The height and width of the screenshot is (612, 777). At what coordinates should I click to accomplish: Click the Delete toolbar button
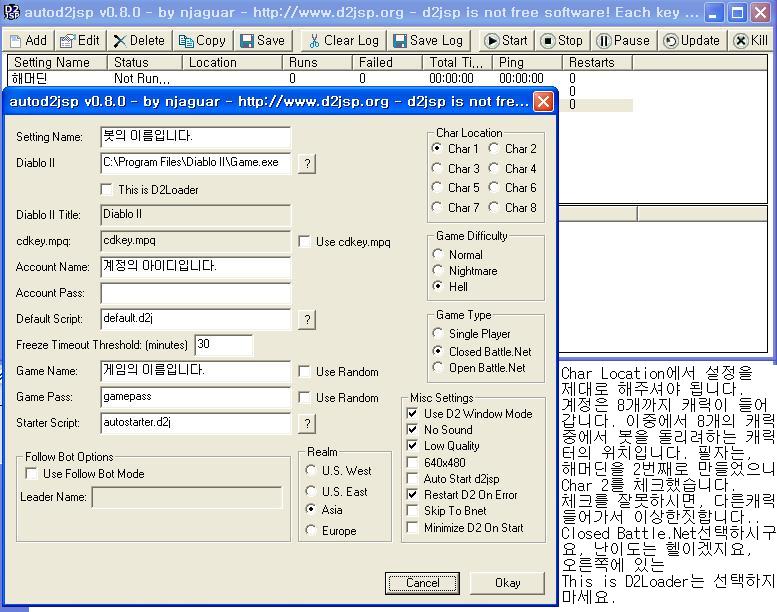click(139, 41)
